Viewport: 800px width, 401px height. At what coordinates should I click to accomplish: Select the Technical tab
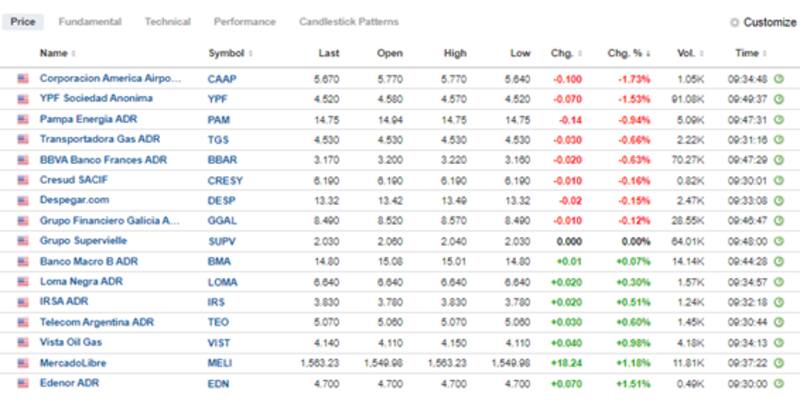pyautogui.click(x=167, y=21)
